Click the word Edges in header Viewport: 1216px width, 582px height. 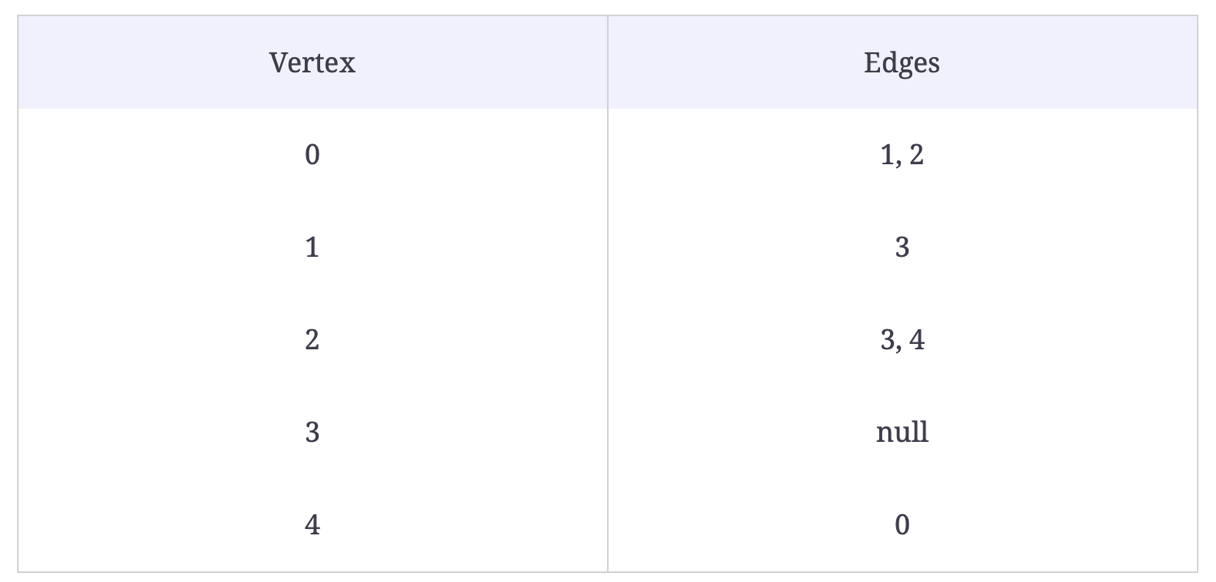click(x=902, y=63)
